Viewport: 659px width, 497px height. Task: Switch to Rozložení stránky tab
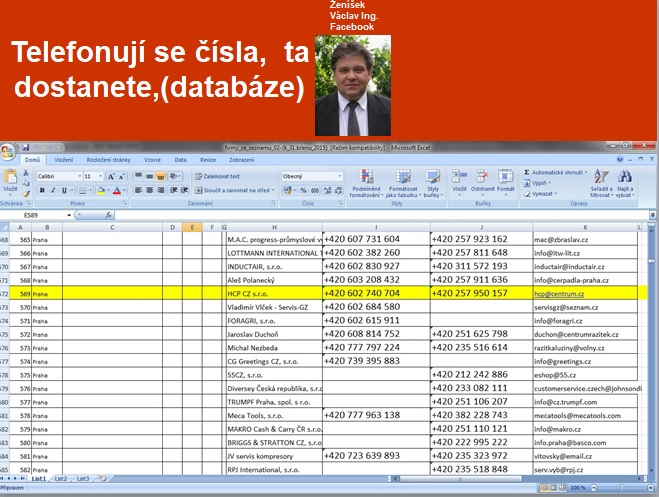coord(108,160)
